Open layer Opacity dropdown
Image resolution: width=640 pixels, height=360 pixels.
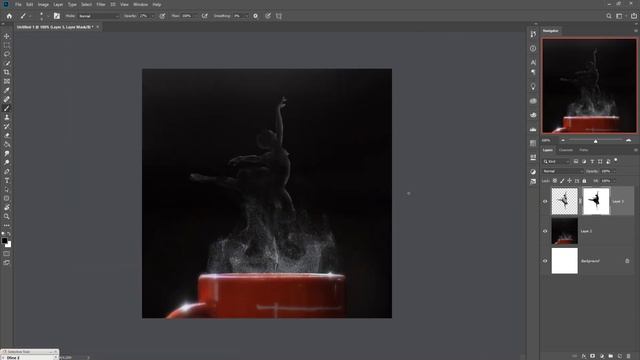614,171
